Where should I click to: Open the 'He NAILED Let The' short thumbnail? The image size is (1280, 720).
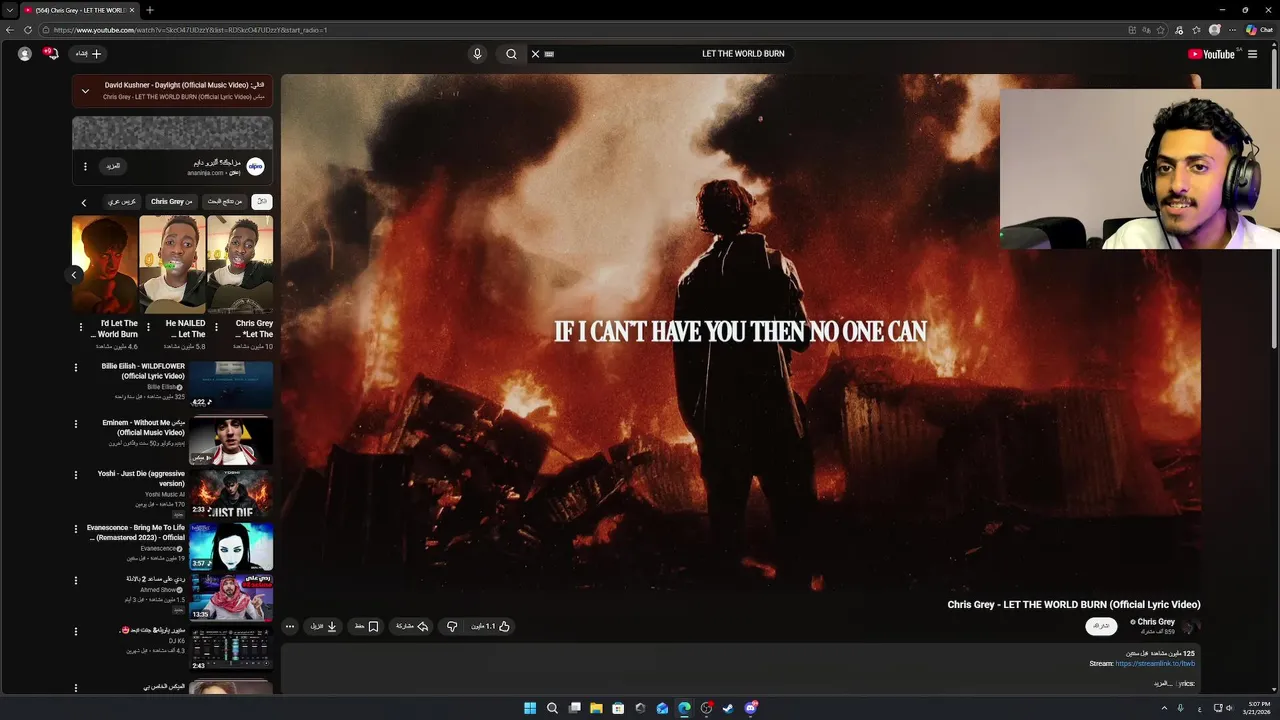(172, 264)
